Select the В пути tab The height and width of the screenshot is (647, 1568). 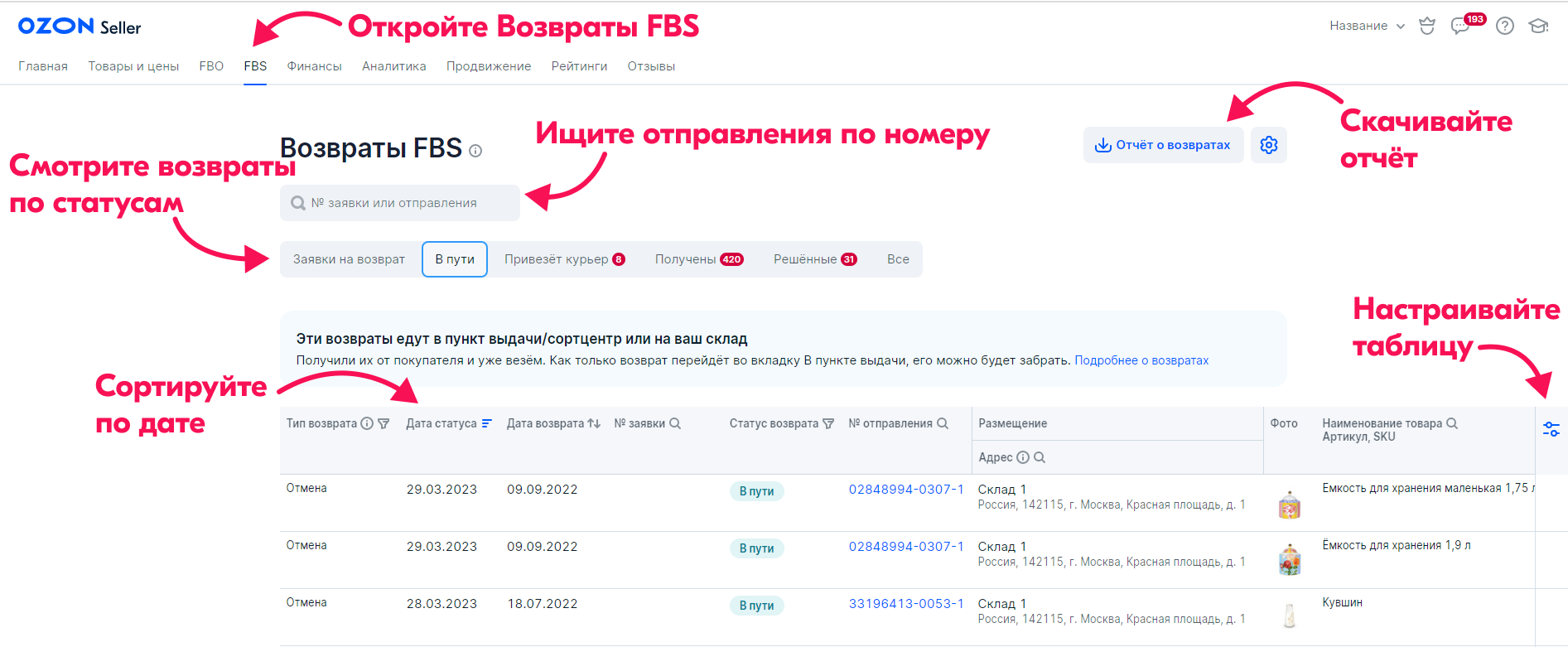(455, 259)
